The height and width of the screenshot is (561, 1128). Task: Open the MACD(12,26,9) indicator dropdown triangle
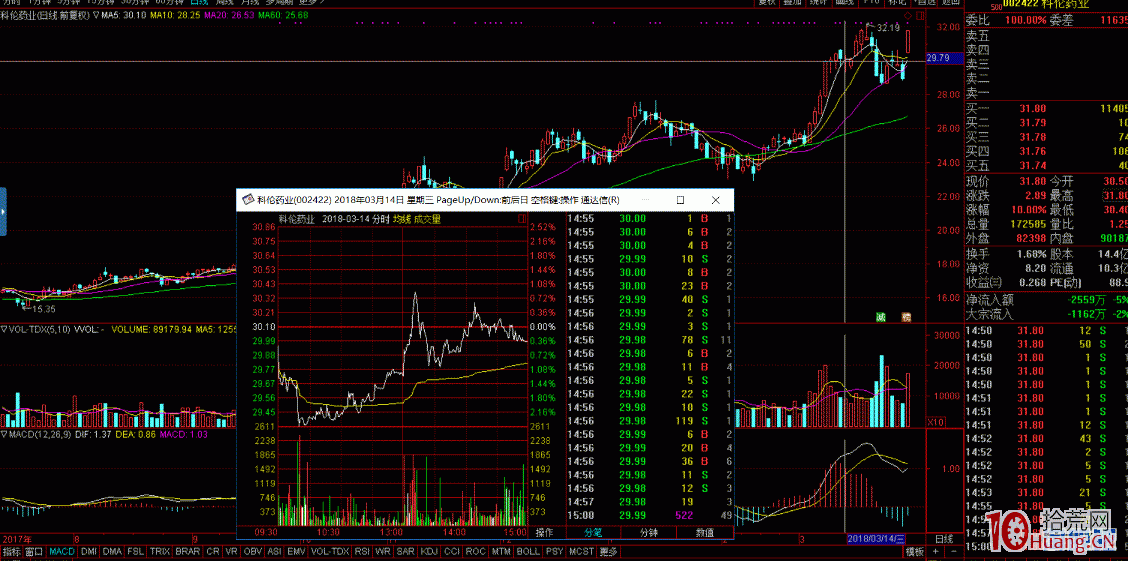pos(4,435)
